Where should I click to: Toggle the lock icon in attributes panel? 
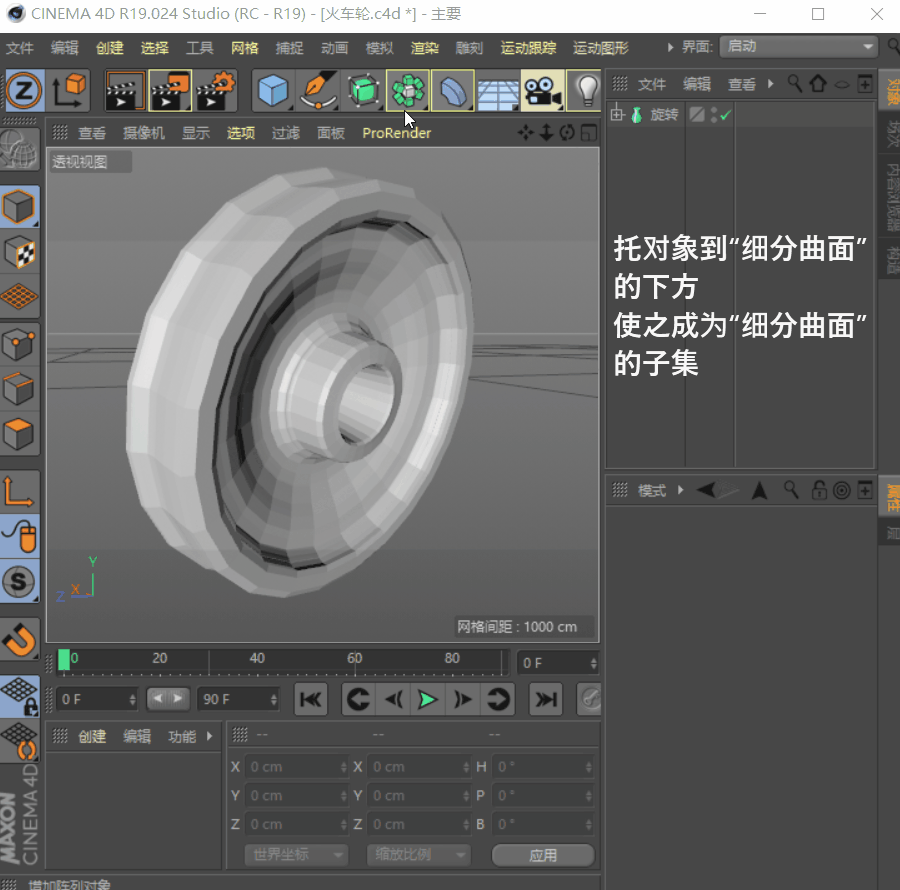pos(819,490)
